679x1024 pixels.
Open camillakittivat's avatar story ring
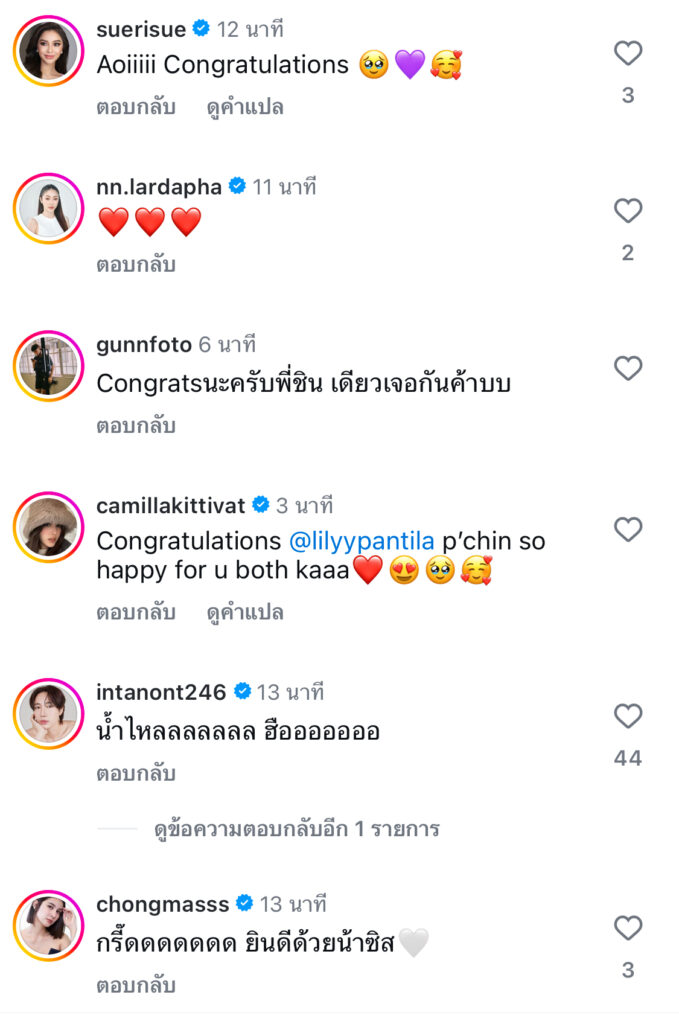(48, 526)
